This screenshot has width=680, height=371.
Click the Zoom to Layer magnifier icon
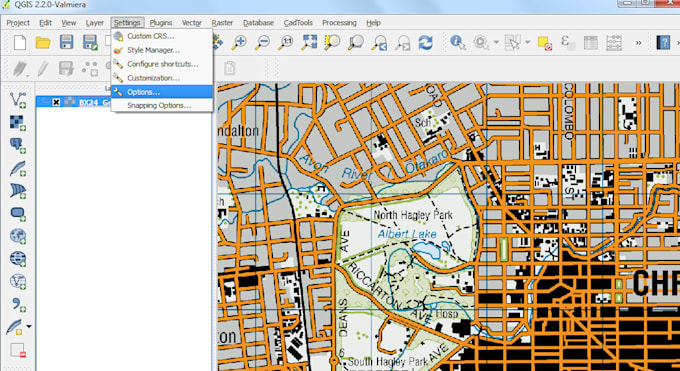point(356,42)
